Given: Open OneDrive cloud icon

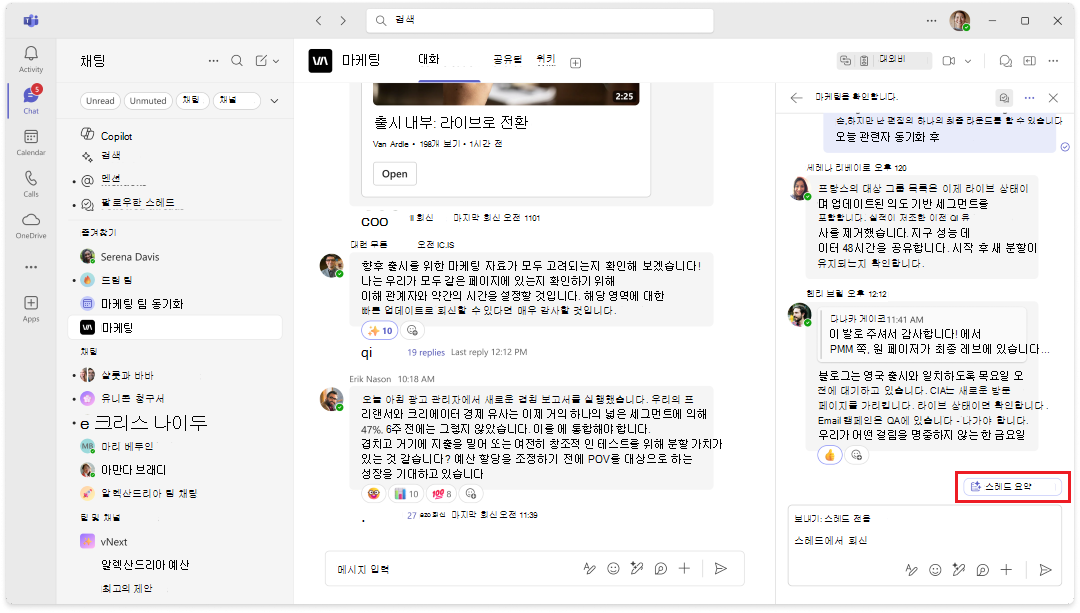Looking at the screenshot, I should (x=31, y=225).
